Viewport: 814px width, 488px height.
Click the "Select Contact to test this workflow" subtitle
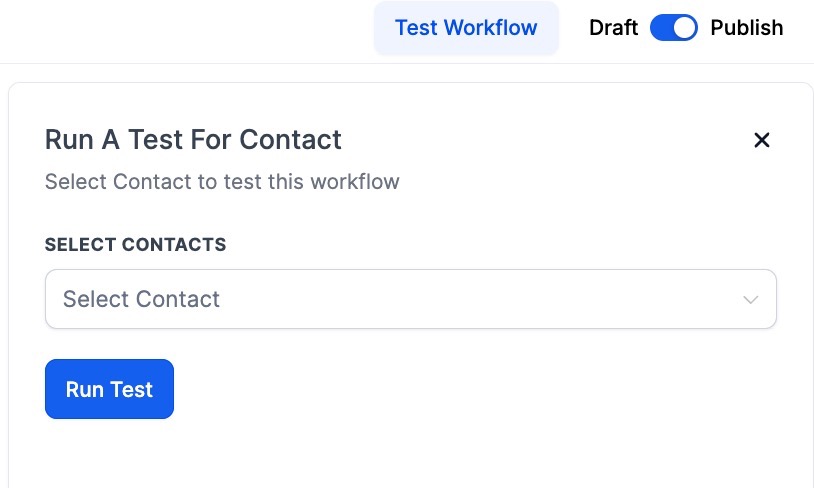click(222, 182)
